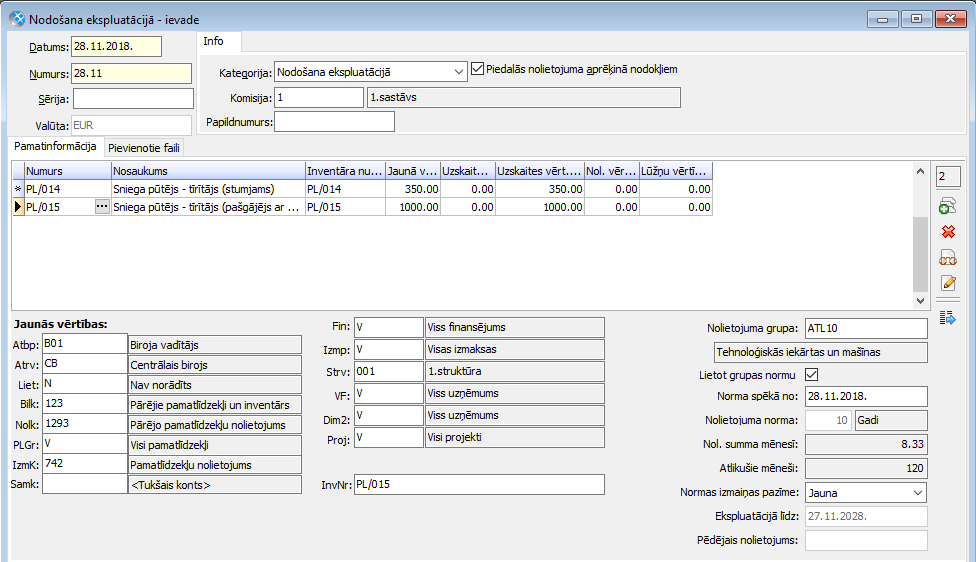
Task: Click the Nolietojuma norma value field
Action: point(828,421)
